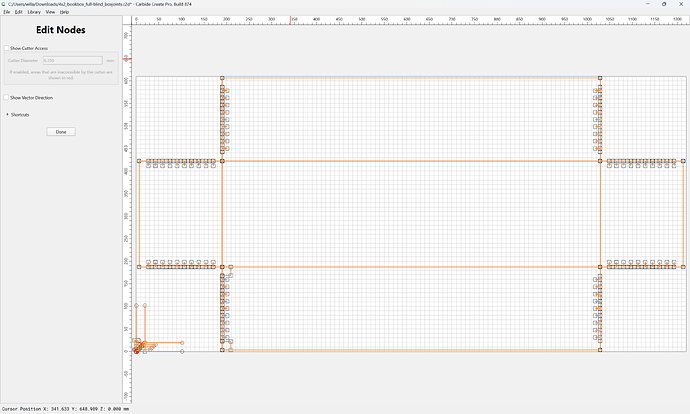Click the Done button
This screenshot has width=690, height=414.
(x=61, y=132)
